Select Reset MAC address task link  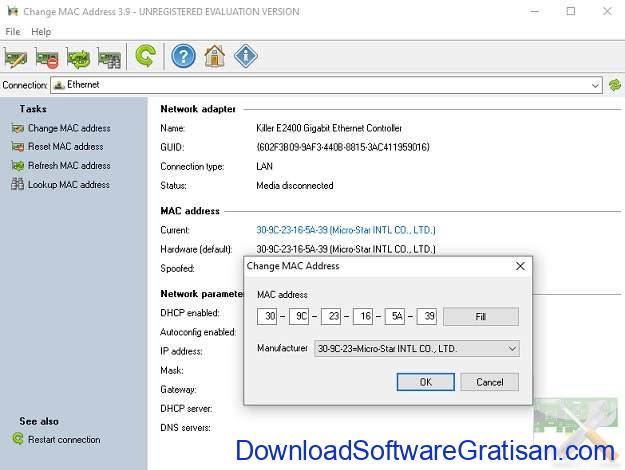[x=65, y=147]
